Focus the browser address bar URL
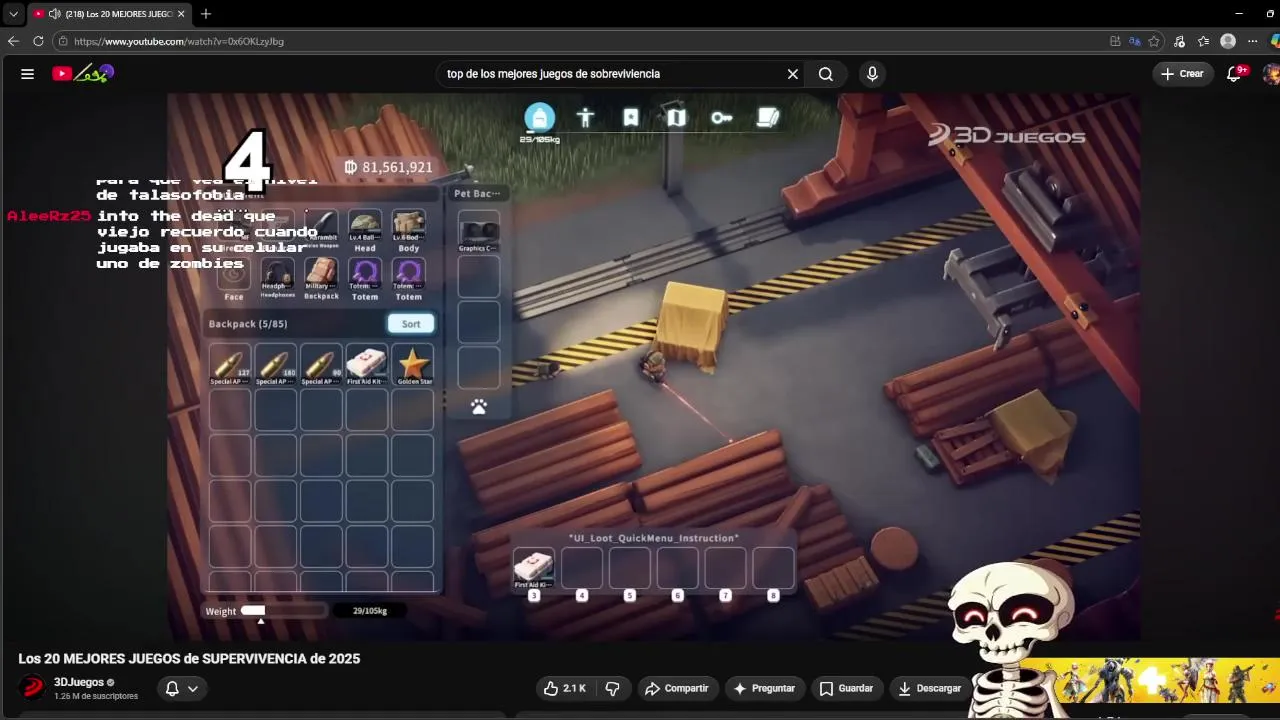This screenshot has width=1280, height=720. click(x=179, y=41)
